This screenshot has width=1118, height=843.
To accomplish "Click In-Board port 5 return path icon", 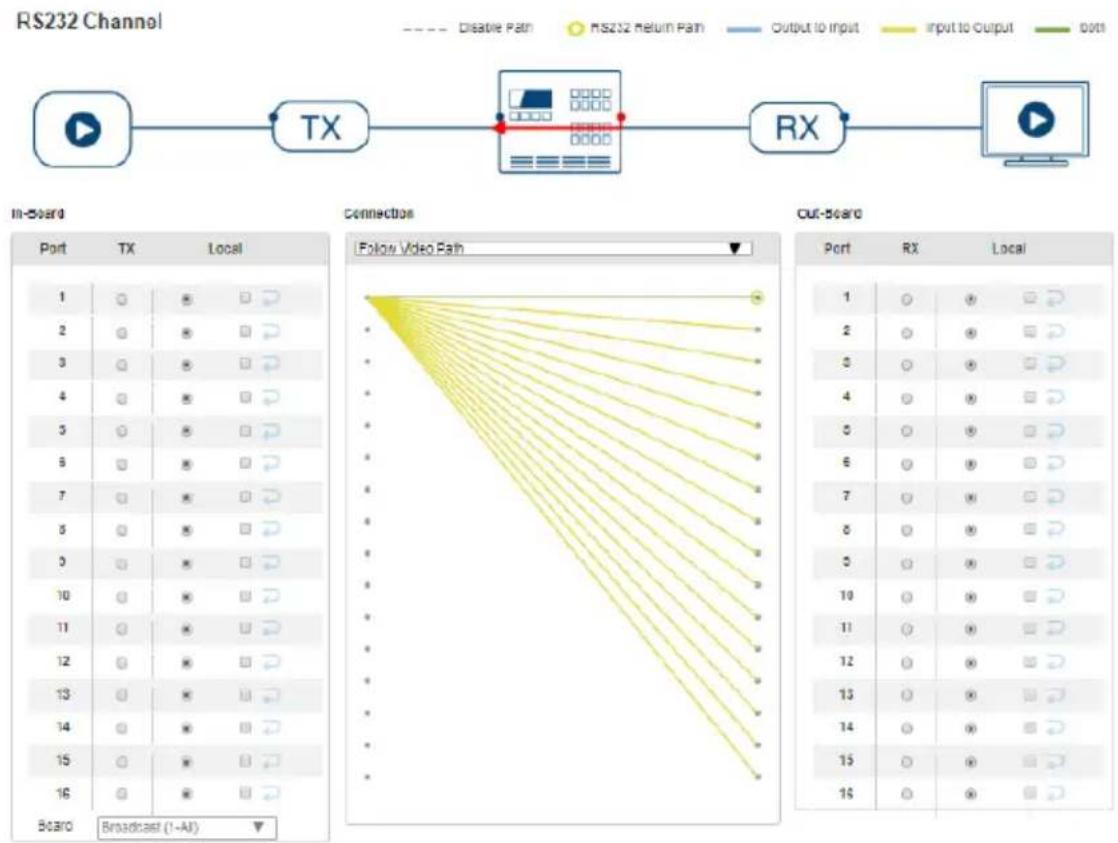I will (270, 430).
